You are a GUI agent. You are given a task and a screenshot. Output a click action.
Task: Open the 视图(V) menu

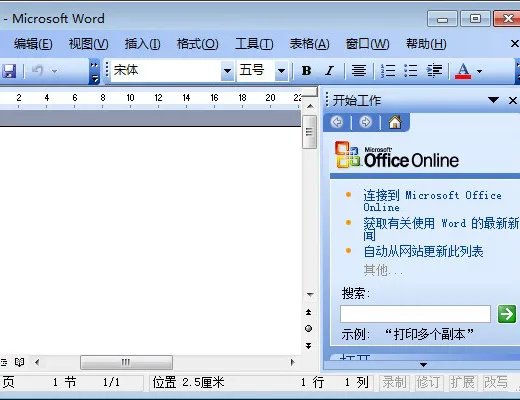(88, 44)
